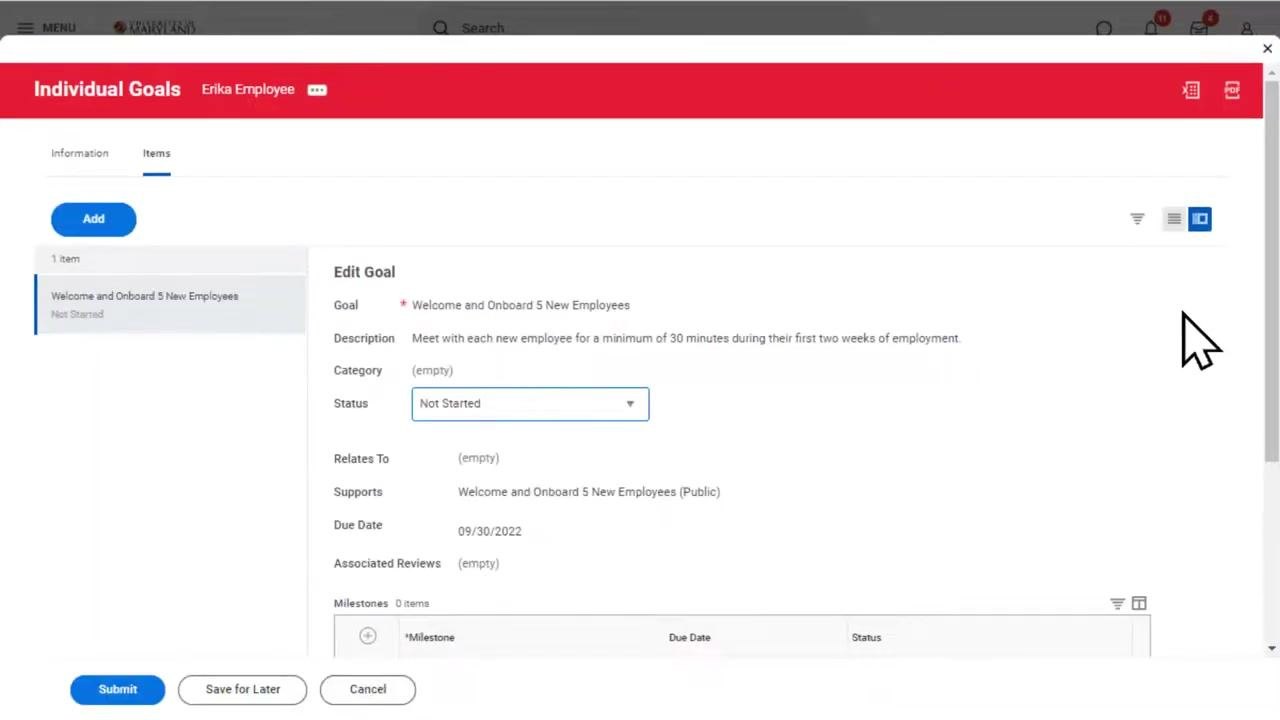Cancel editing the goal
1280x720 pixels.
point(368,689)
